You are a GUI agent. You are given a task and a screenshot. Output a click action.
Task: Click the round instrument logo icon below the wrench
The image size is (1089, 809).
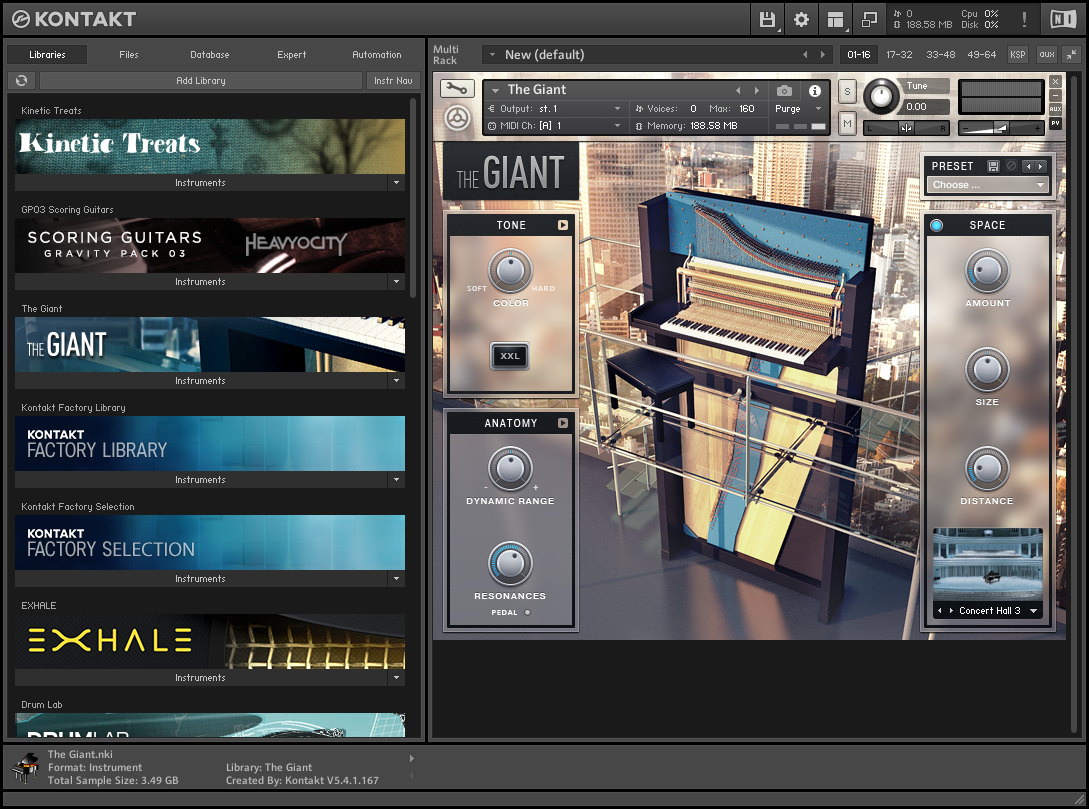click(457, 118)
